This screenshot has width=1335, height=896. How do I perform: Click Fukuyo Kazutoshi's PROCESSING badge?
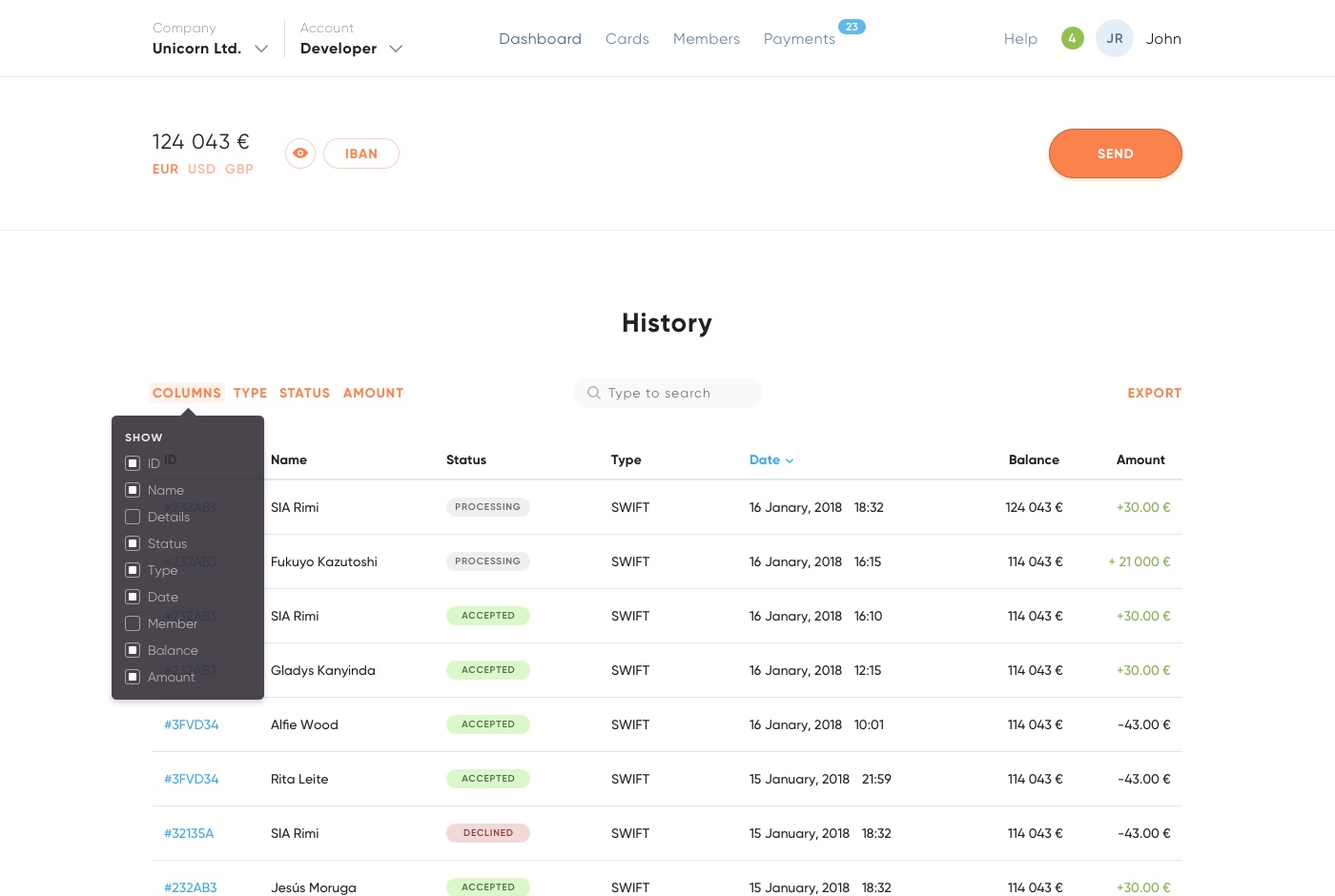pos(488,561)
